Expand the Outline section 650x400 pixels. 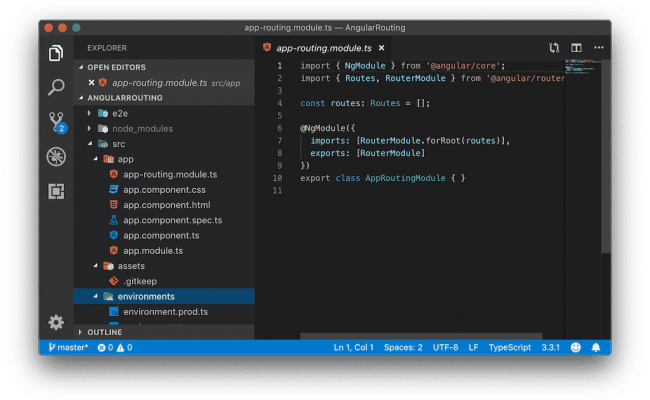(x=80, y=332)
